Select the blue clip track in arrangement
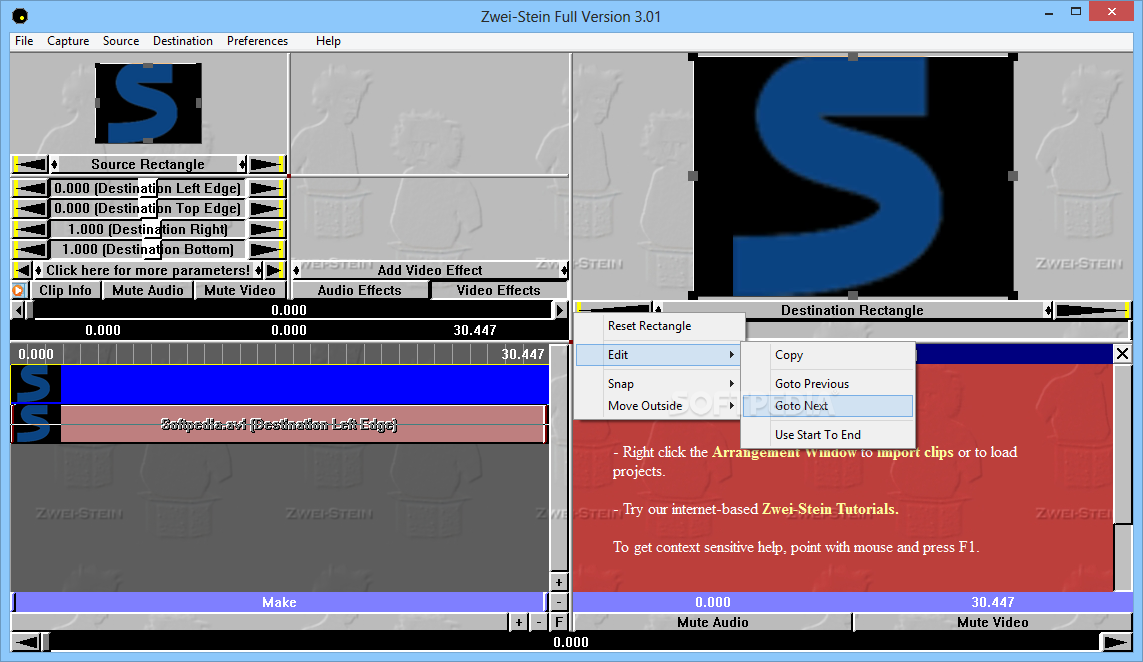Image resolution: width=1143 pixels, height=662 pixels. (x=279, y=384)
